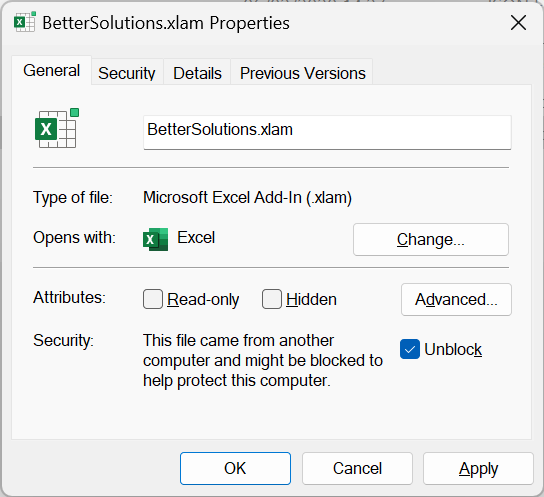Open the Details tab
Image resolution: width=544 pixels, height=497 pixels.
pyautogui.click(x=197, y=73)
